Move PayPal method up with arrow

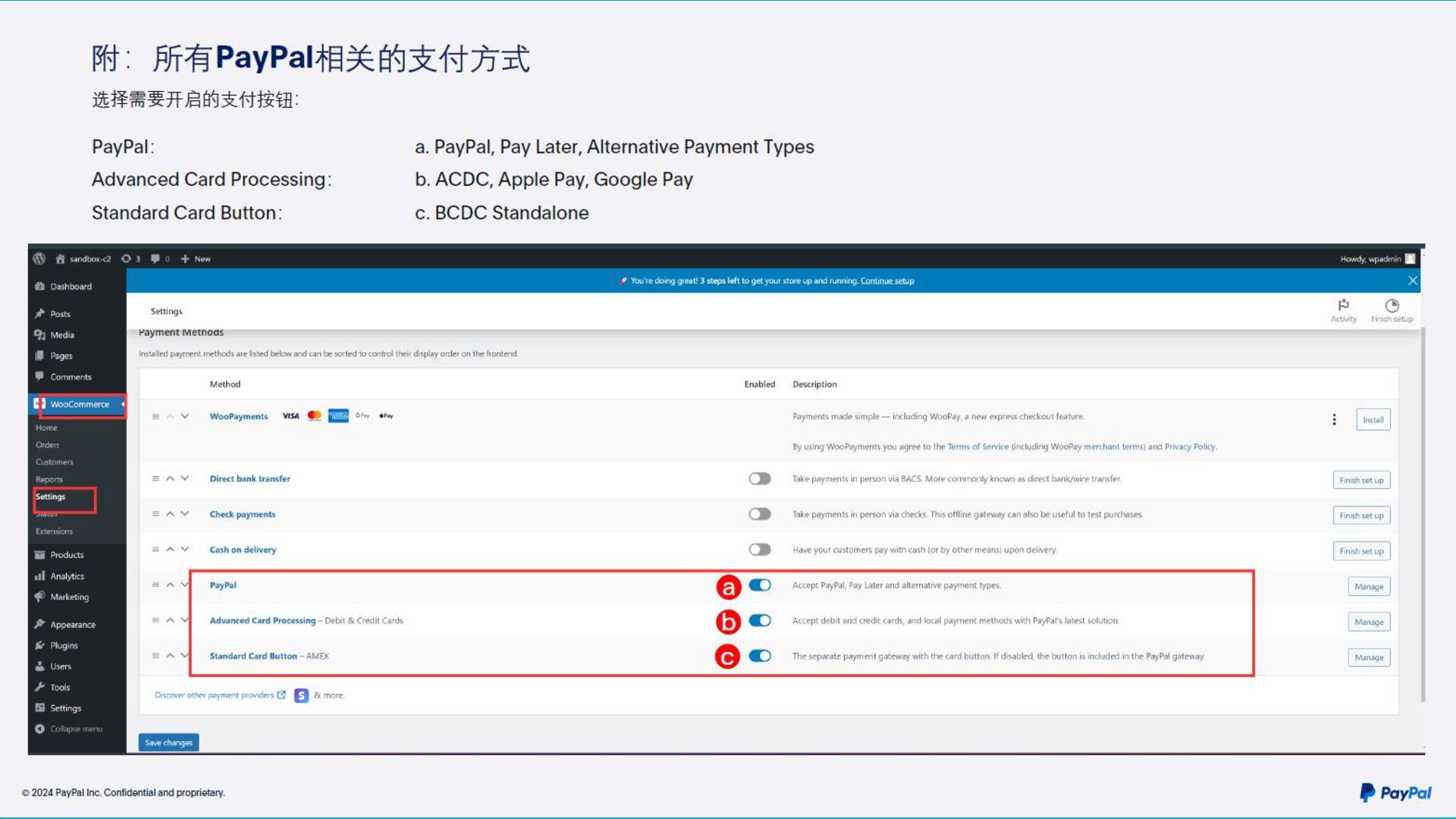point(170,585)
